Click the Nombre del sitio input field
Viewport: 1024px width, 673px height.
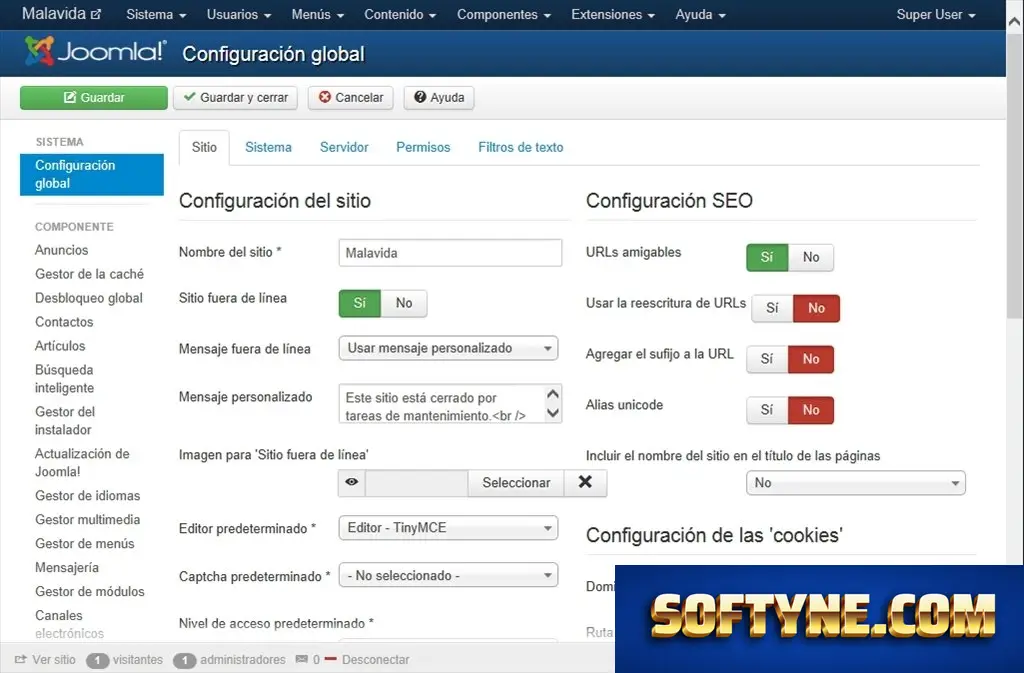point(450,253)
